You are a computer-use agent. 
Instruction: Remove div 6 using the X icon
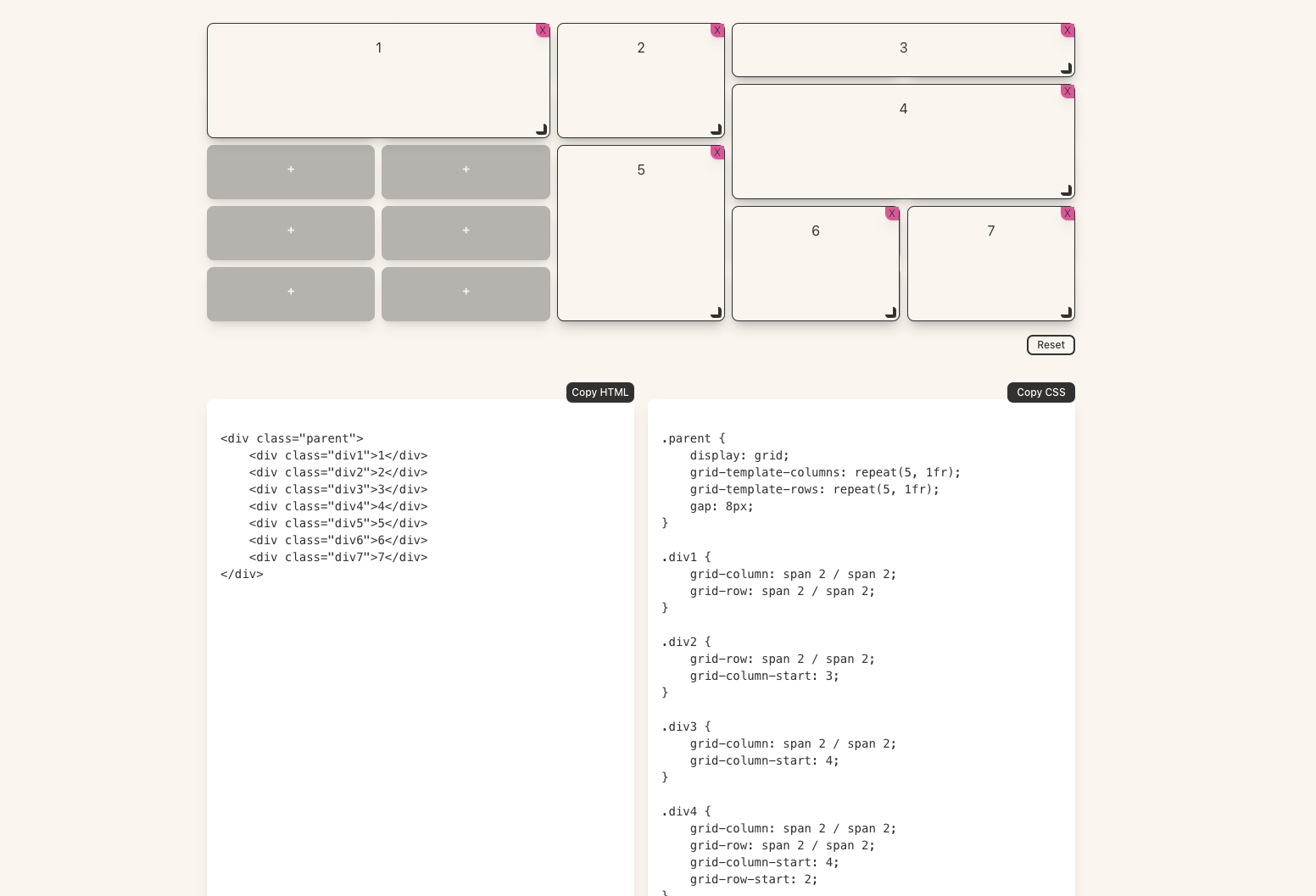892,214
